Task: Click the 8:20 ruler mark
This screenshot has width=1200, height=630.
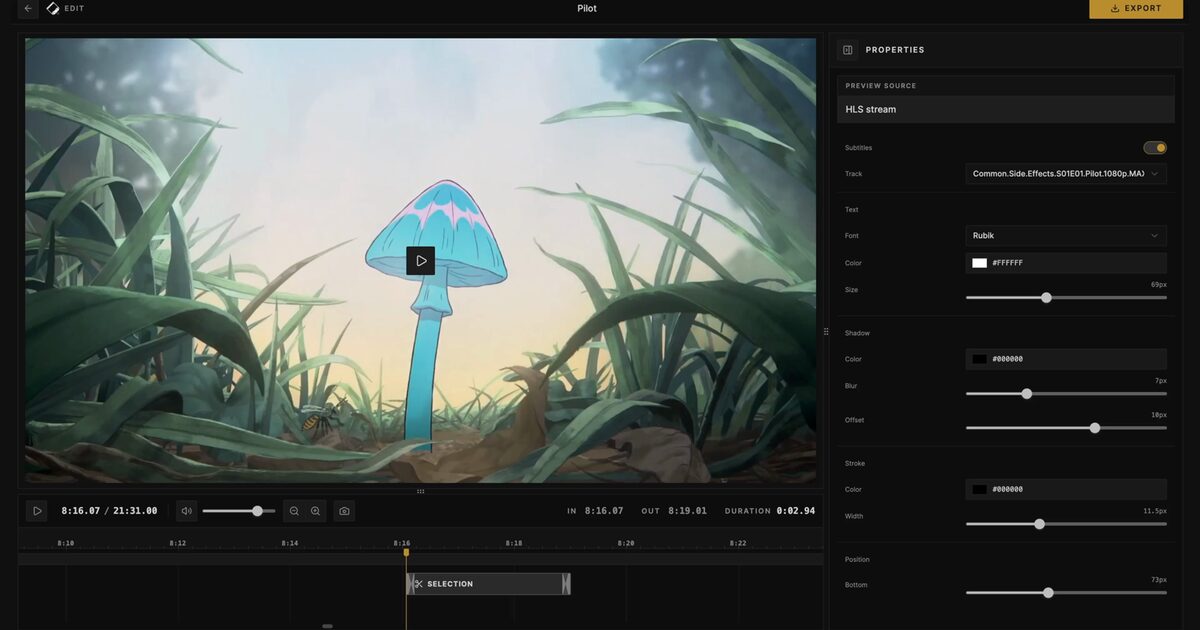Action: click(626, 543)
